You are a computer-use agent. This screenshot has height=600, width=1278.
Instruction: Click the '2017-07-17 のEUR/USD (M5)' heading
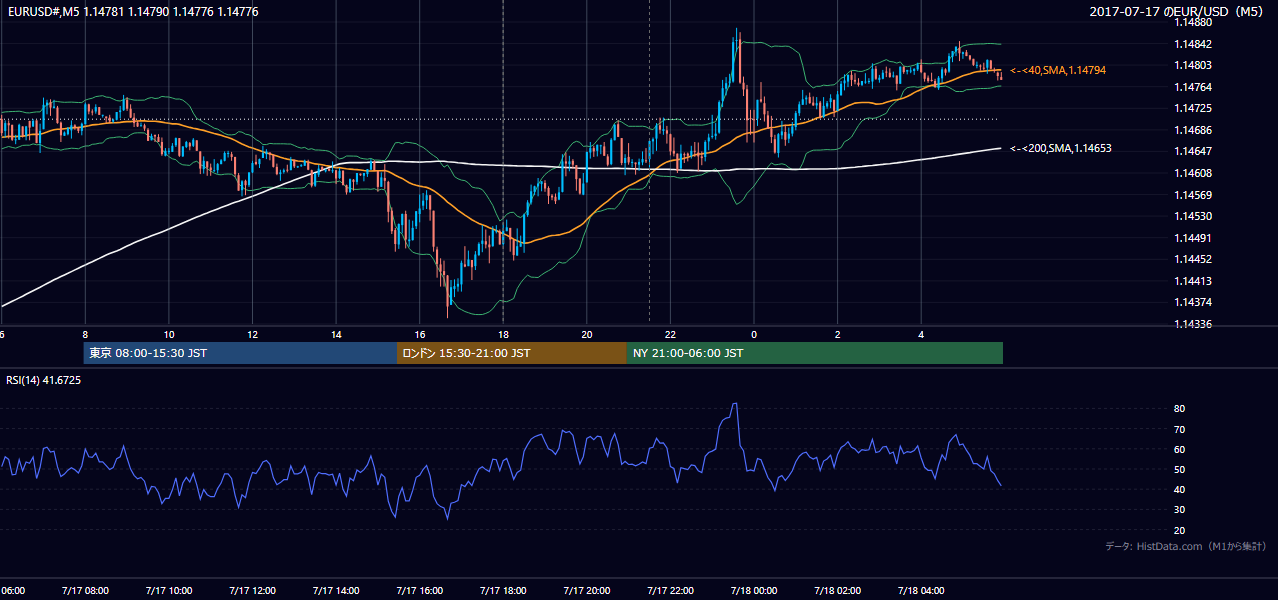click(1178, 12)
